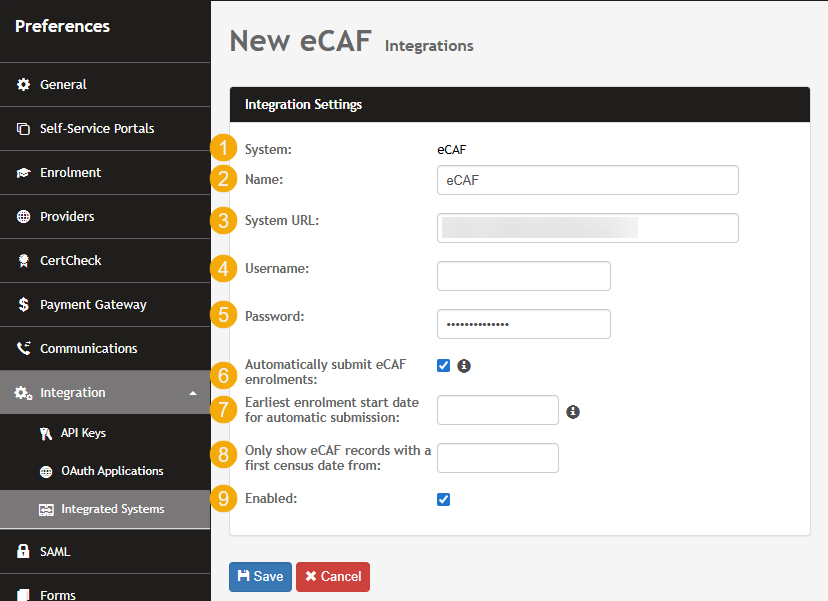Click the Enrolment graduation cap icon
Viewport: 828px width, 601px height.
24,173
